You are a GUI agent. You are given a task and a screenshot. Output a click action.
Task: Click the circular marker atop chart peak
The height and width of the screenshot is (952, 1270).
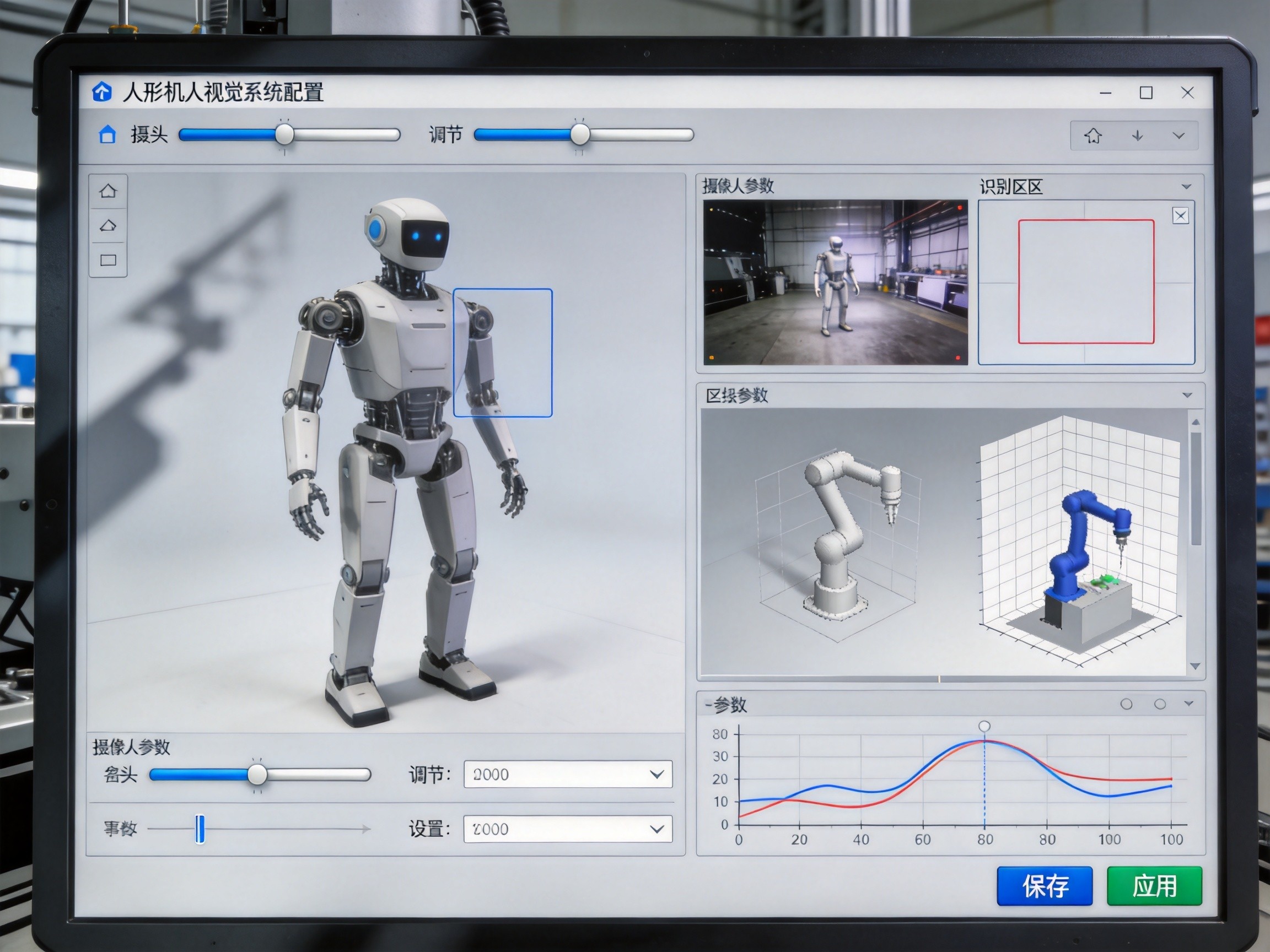[984, 726]
